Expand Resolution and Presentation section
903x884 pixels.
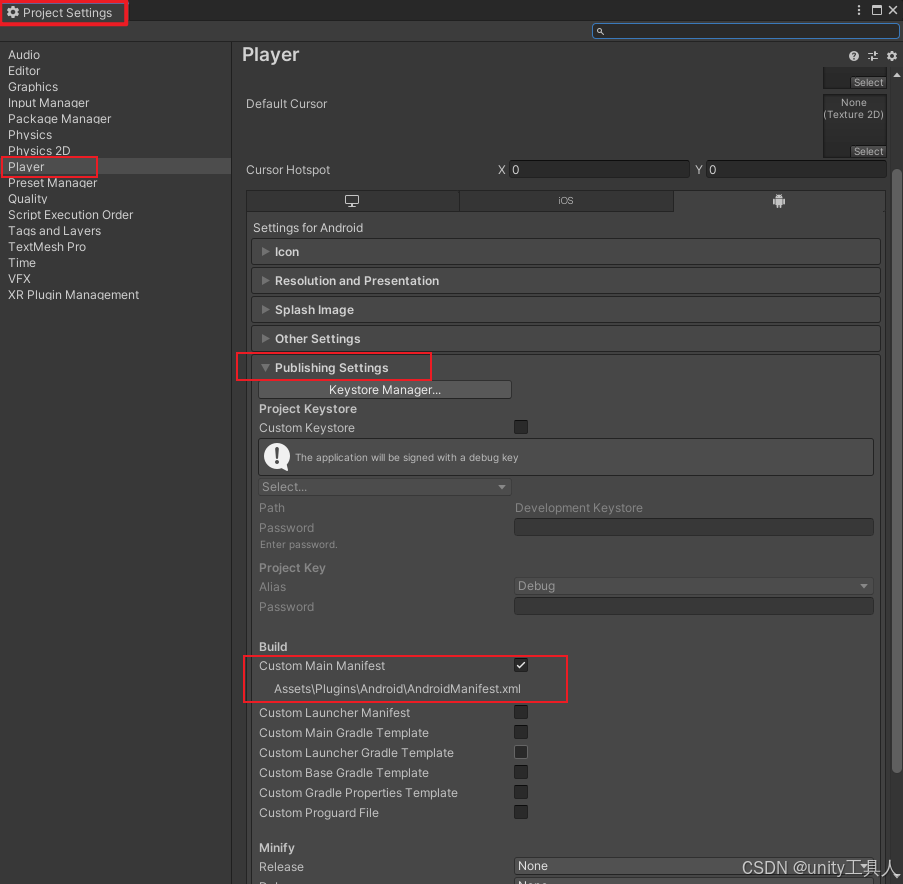coord(566,280)
